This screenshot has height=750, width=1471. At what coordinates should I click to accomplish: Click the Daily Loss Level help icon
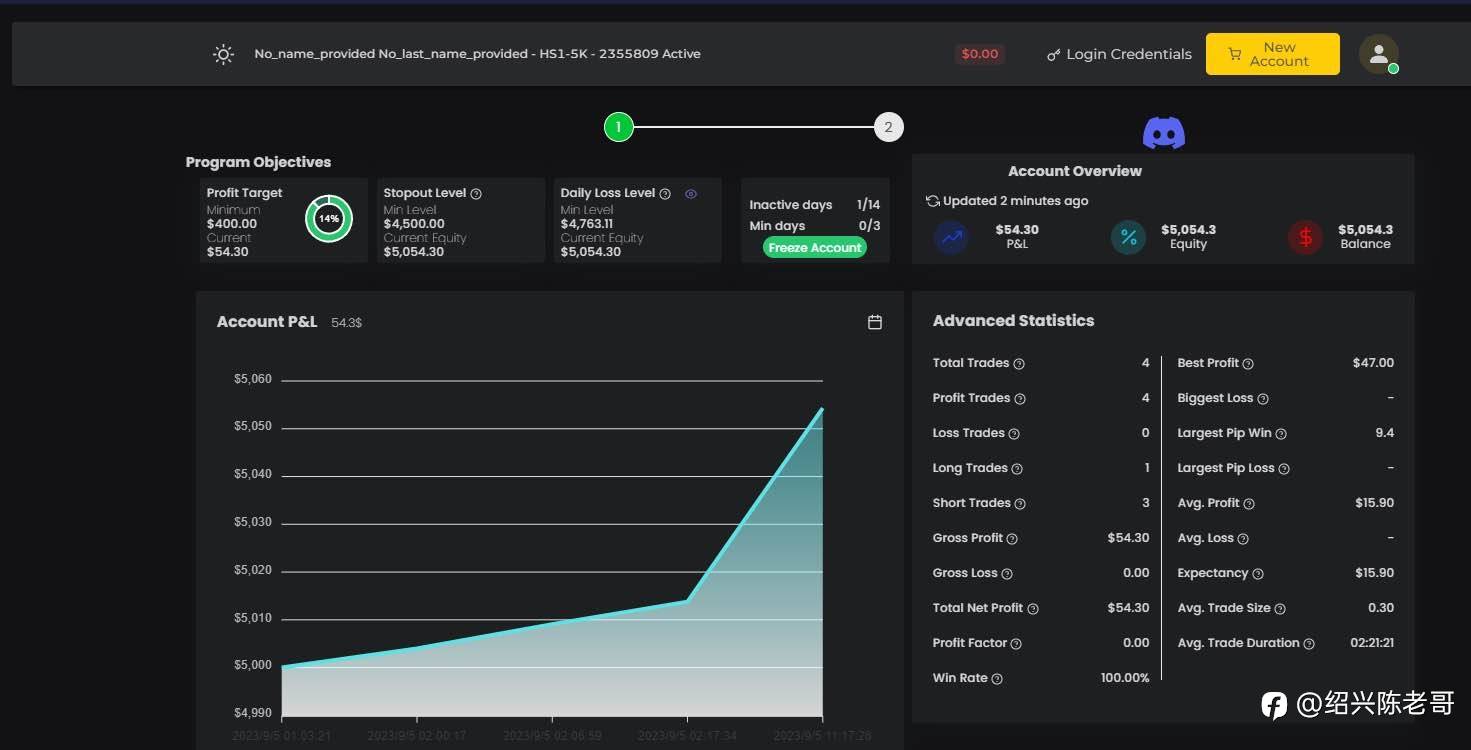click(x=665, y=194)
